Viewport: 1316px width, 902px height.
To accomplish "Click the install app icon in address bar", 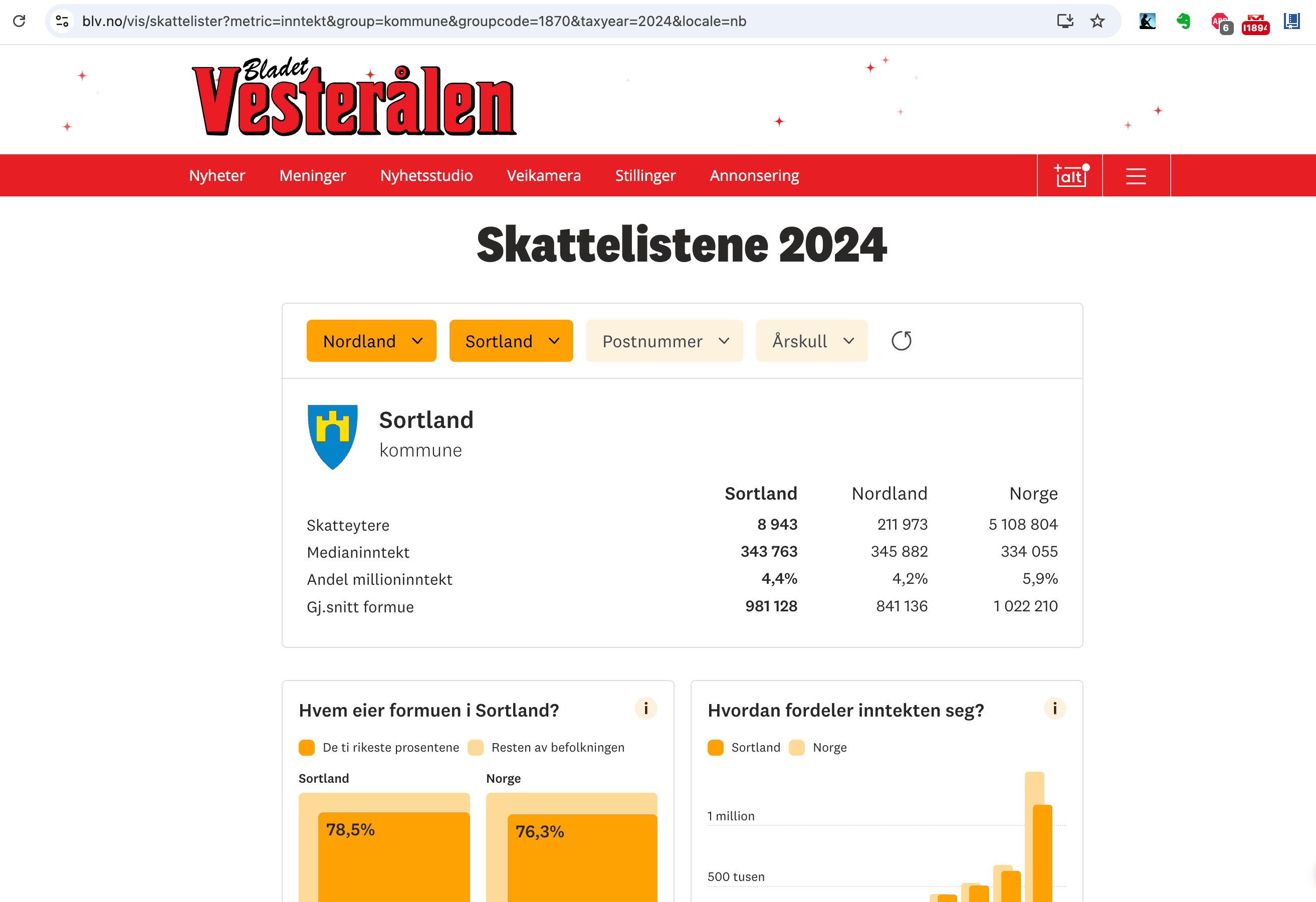I will tap(1064, 21).
